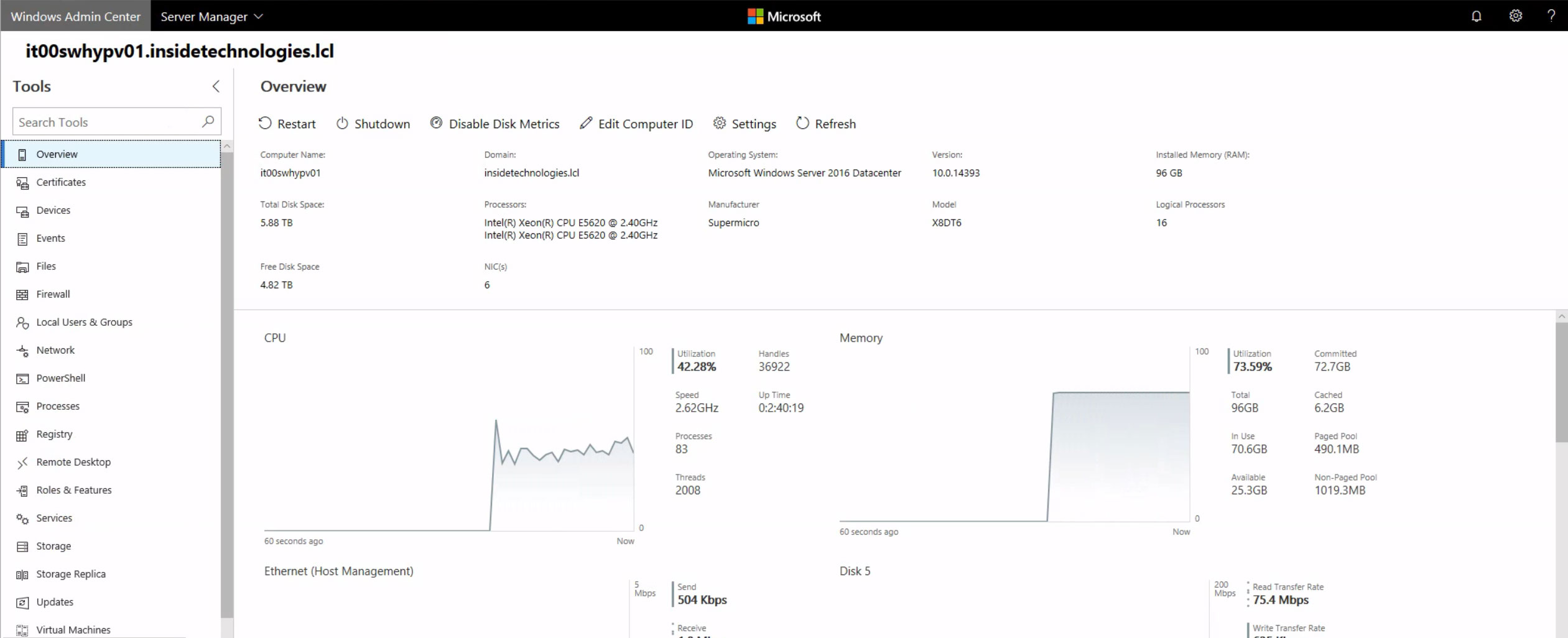The image size is (1568, 638).
Task: Select Overview in Tools list
Action: click(x=112, y=154)
